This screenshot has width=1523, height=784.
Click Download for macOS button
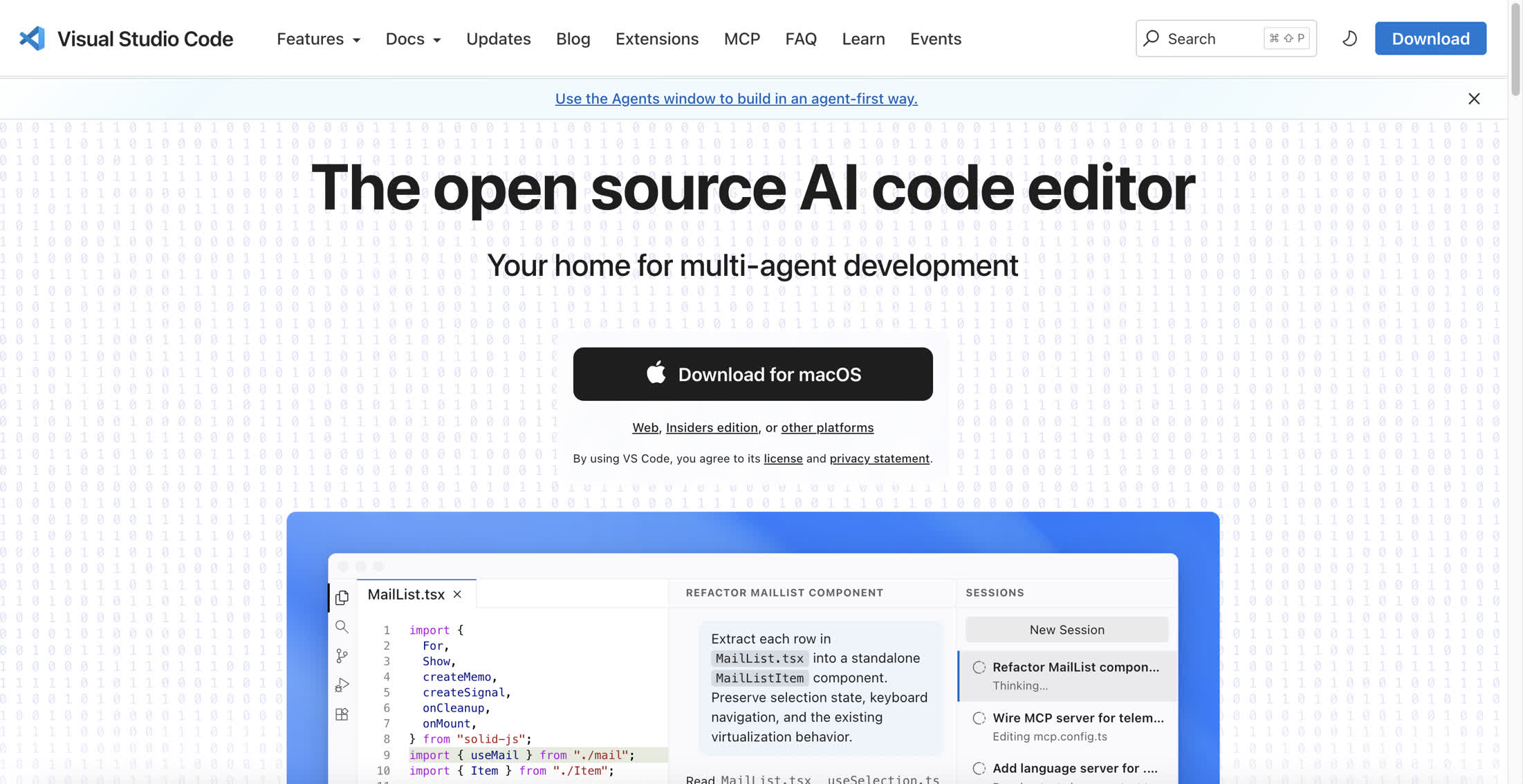(753, 374)
